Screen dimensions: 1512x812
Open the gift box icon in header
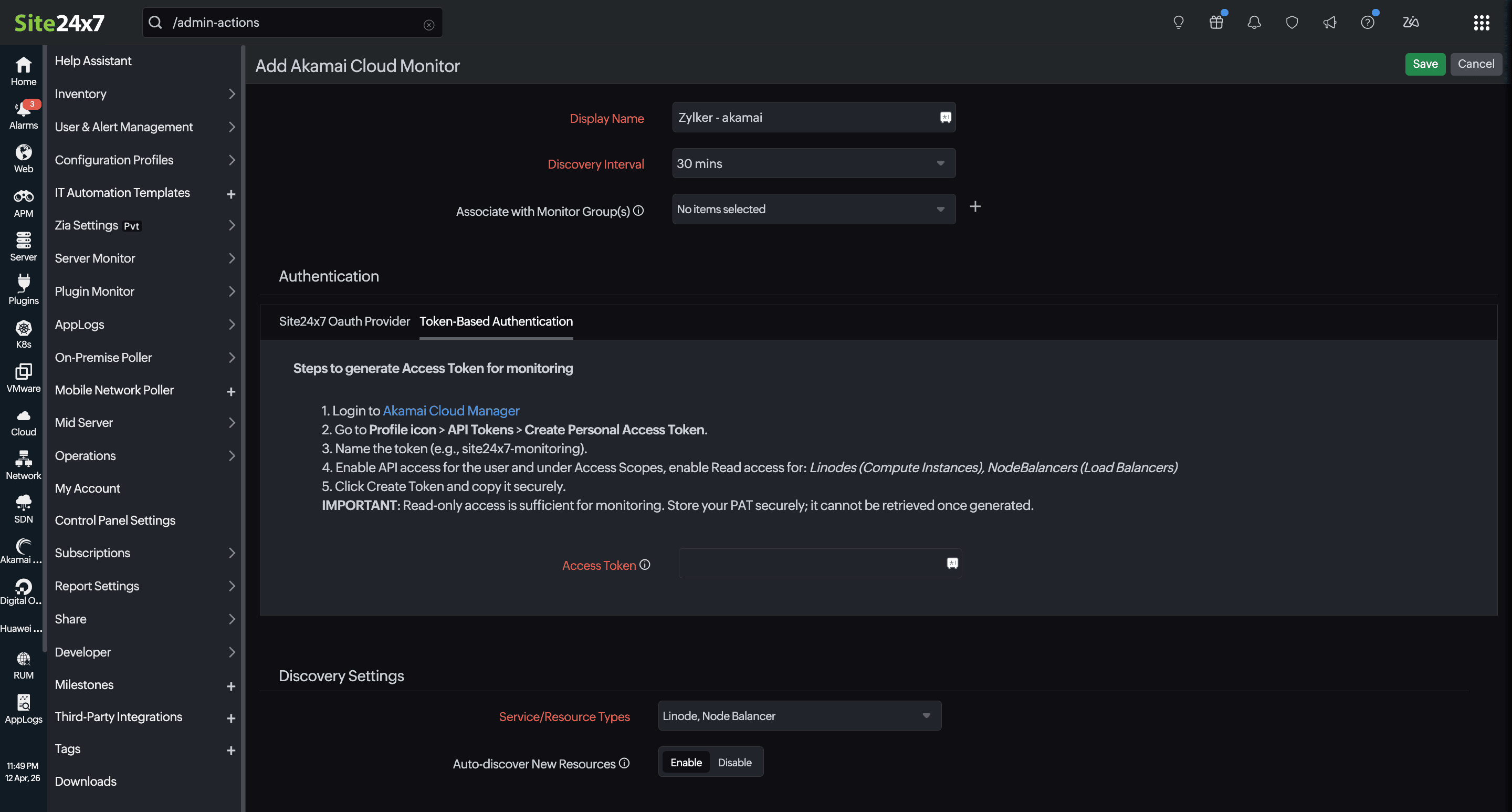coord(1216,22)
